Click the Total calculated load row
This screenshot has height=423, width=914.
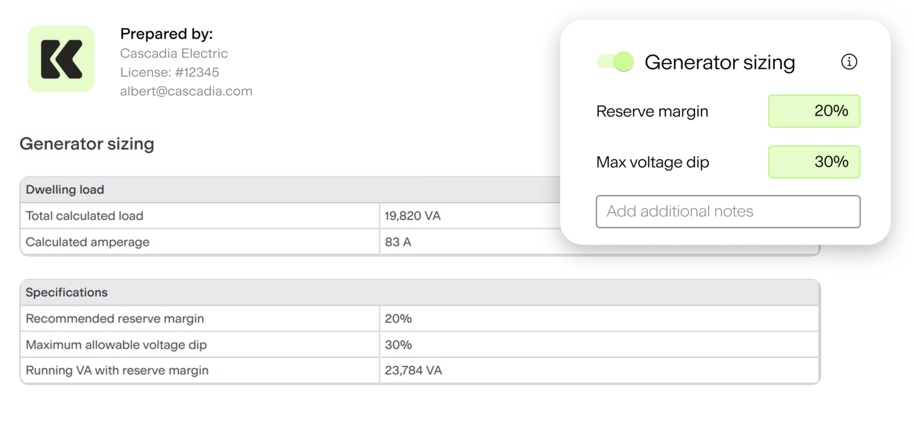click(420, 216)
